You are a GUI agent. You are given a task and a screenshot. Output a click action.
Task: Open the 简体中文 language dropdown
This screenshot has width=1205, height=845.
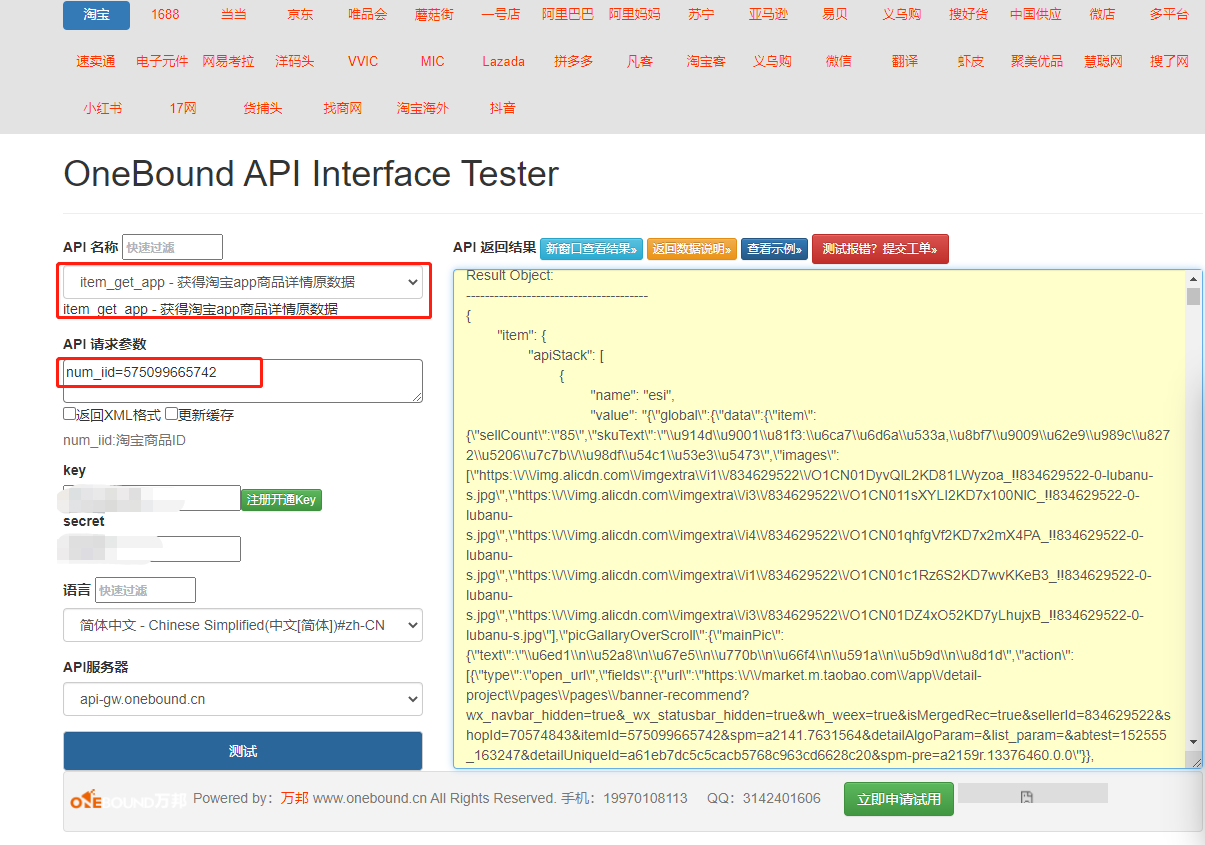pos(242,624)
